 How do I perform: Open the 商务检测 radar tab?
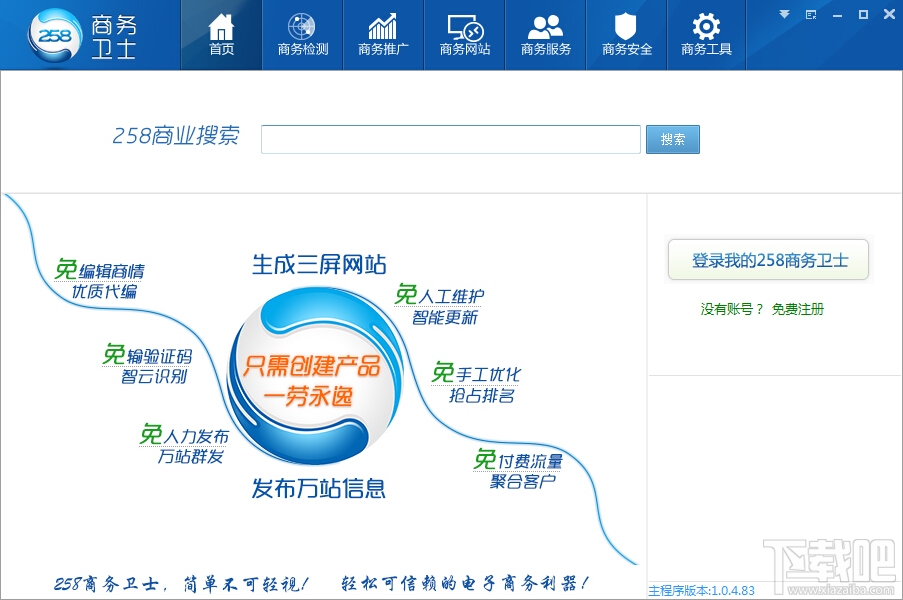click(302, 35)
